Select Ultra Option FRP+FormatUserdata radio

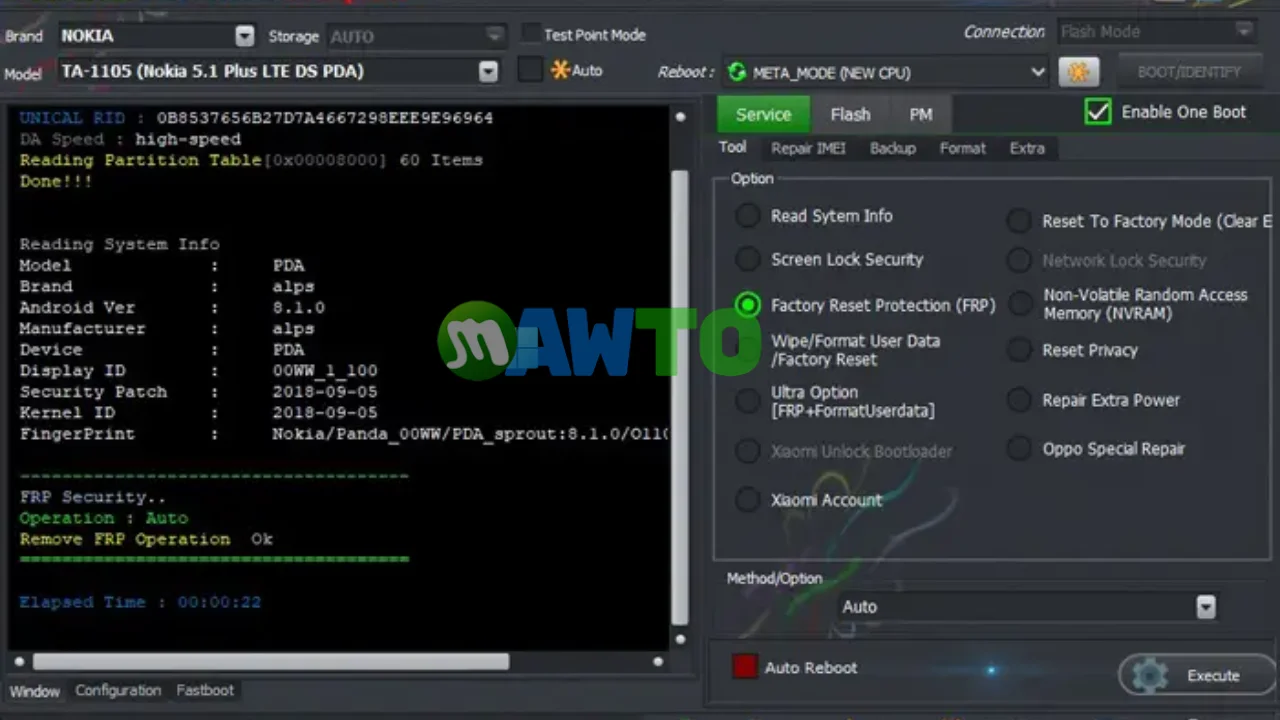[747, 401]
